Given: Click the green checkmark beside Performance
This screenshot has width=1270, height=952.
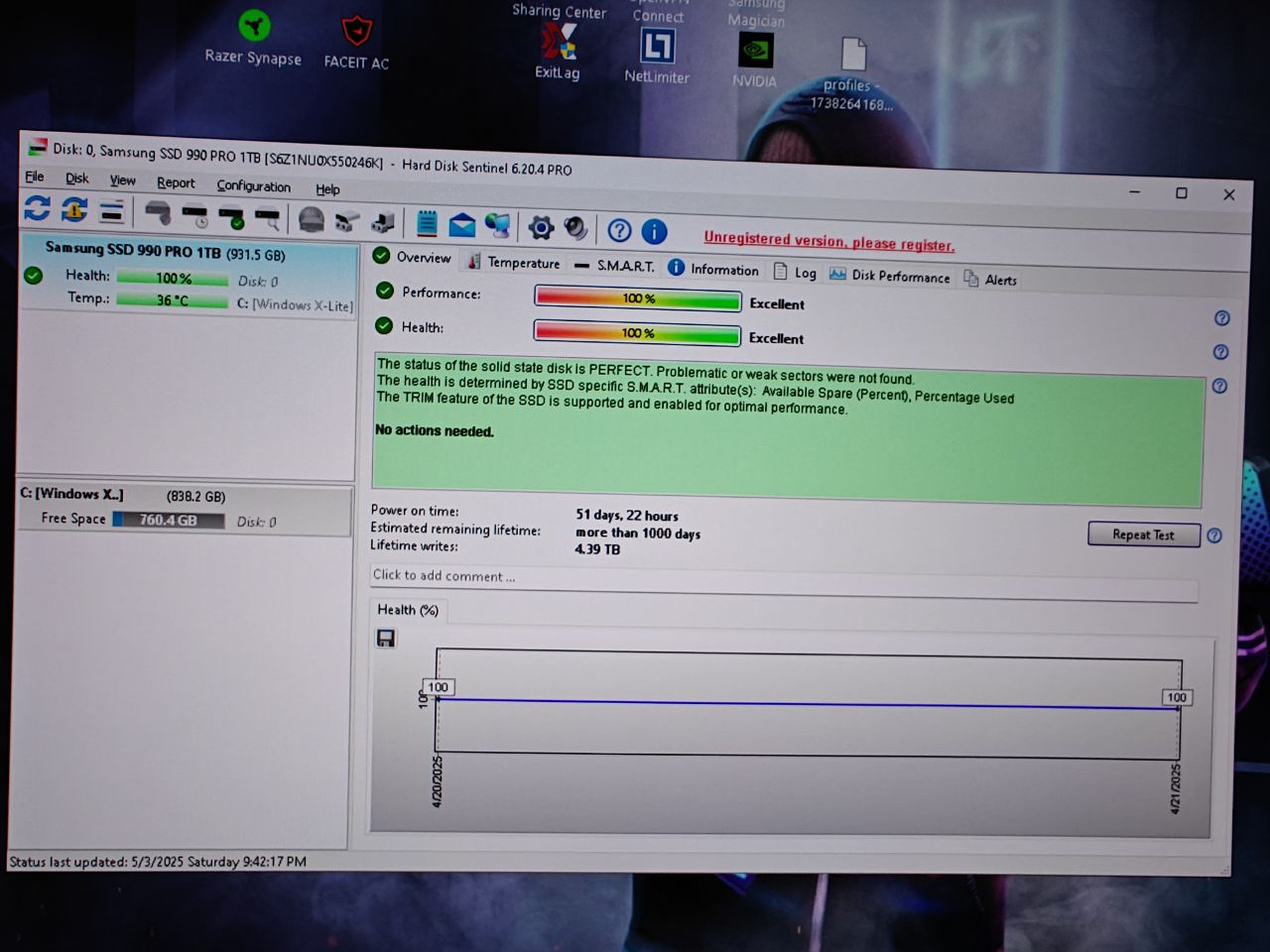Looking at the screenshot, I should [384, 291].
